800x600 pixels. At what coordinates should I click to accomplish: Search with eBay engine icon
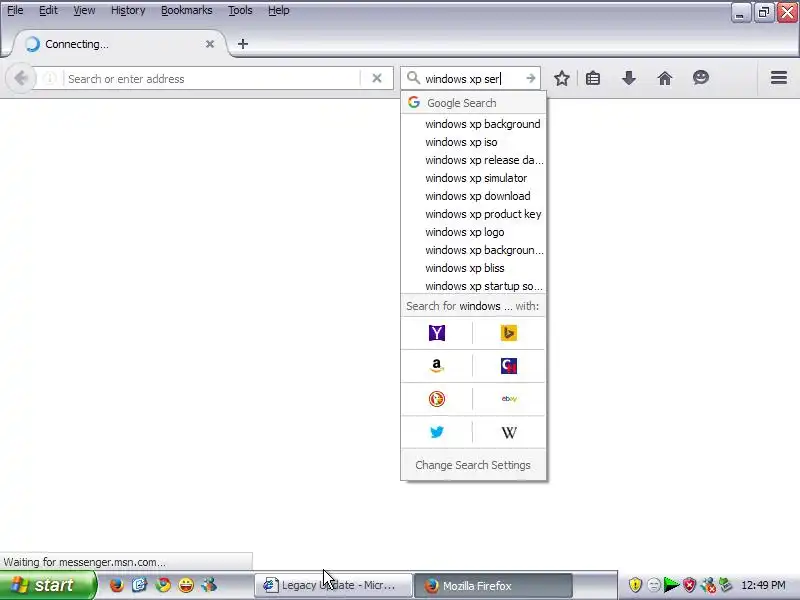(x=509, y=399)
